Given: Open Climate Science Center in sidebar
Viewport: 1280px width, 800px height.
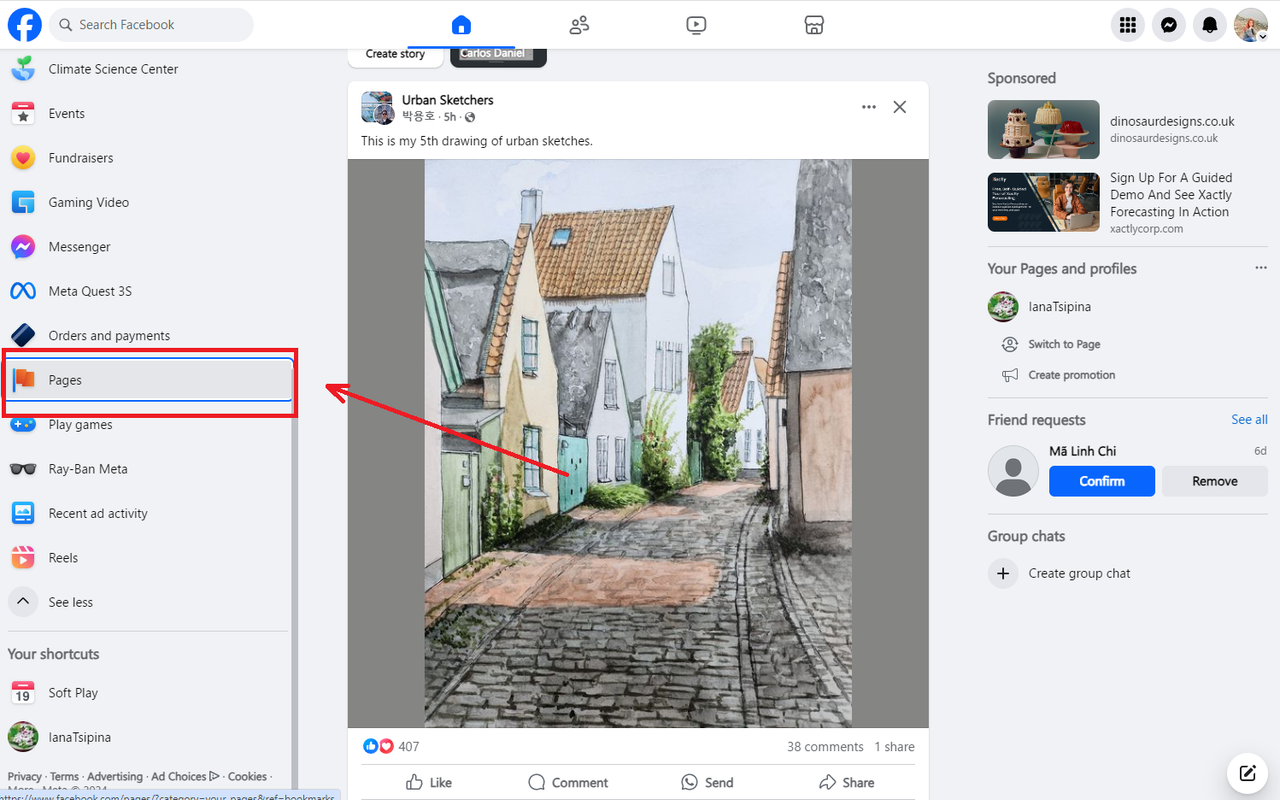Looking at the screenshot, I should pos(148,69).
